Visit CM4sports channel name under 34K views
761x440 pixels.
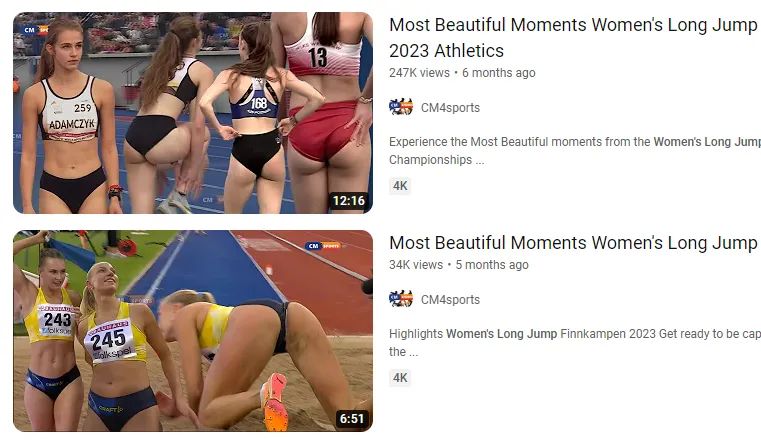click(450, 300)
